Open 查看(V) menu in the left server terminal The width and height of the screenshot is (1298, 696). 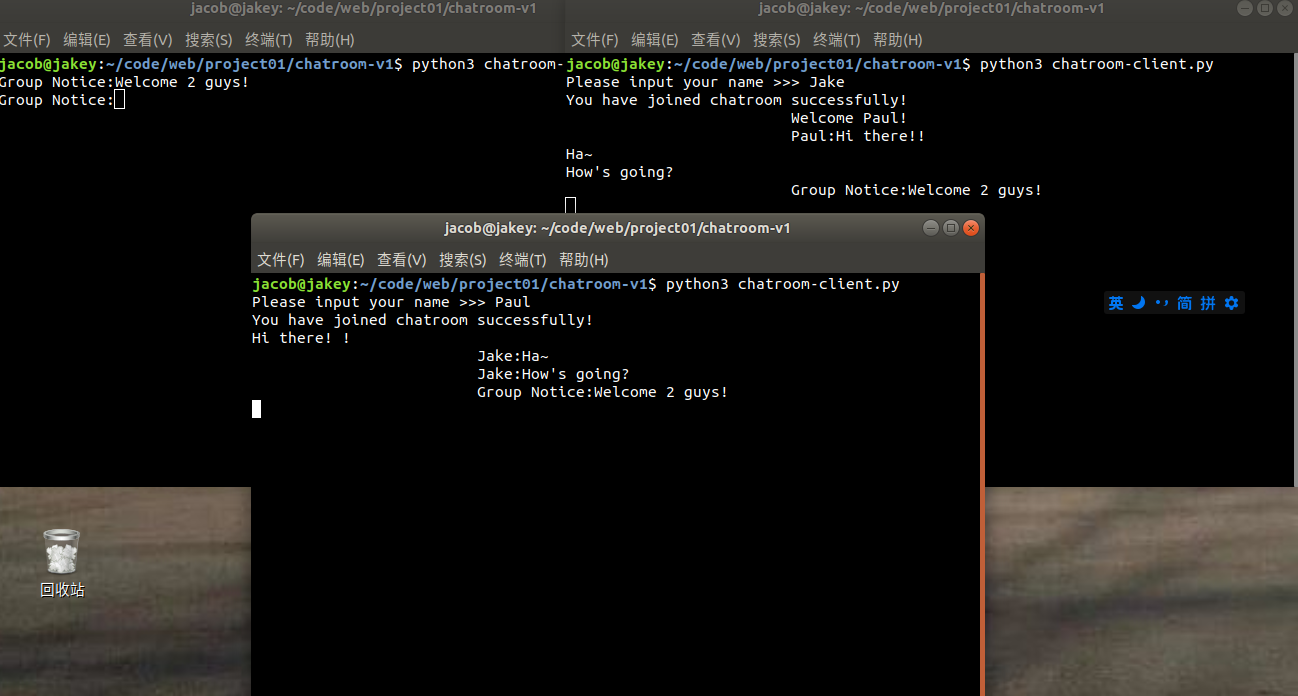click(x=148, y=40)
